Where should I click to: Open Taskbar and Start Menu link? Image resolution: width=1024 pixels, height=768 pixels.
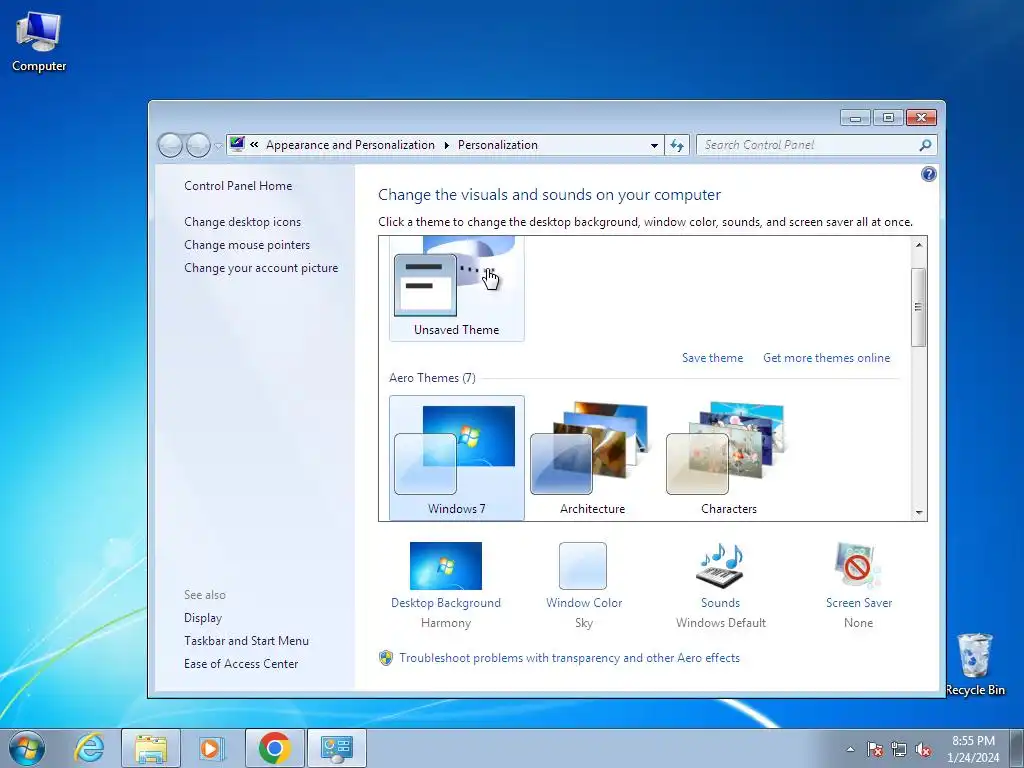pyautogui.click(x=246, y=641)
